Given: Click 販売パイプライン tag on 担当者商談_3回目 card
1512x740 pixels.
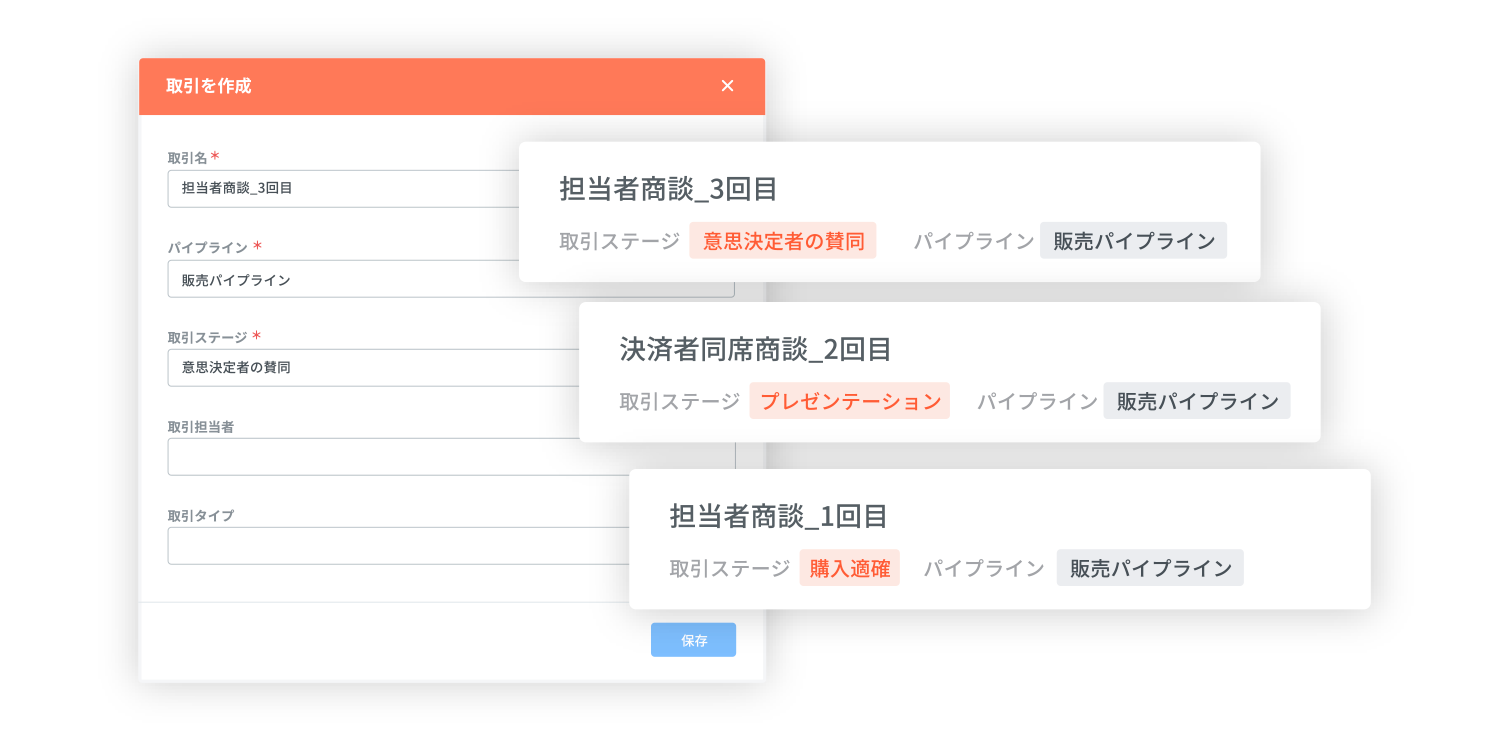Looking at the screenshot, I should [1133, 241].
